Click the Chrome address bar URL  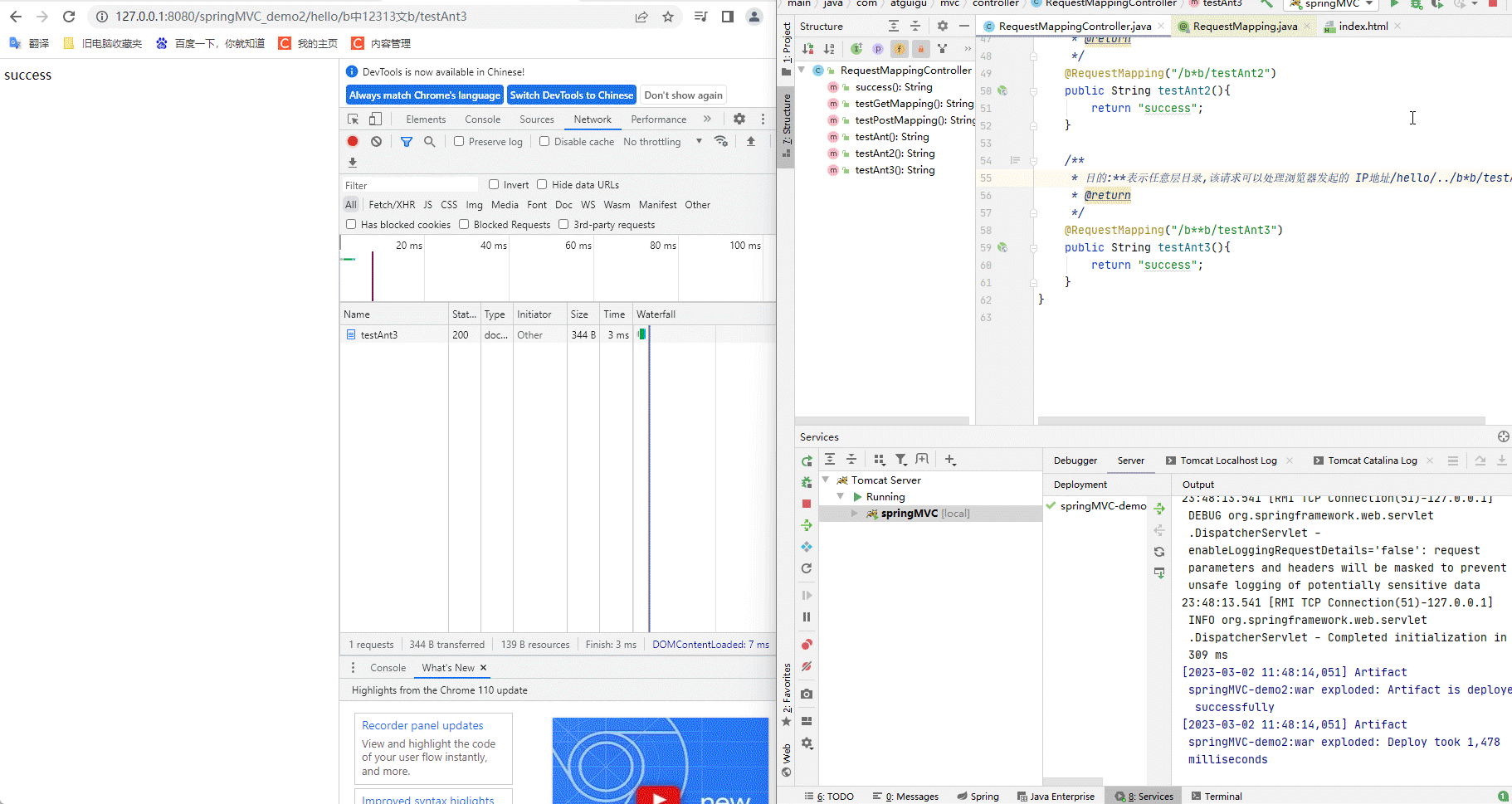tap(291, 17)
